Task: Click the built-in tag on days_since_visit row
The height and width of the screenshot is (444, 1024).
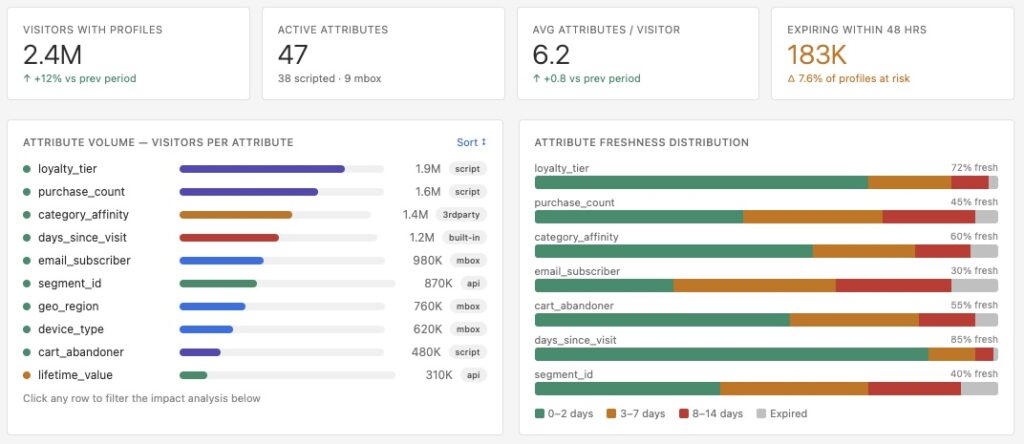Action: [x=465, y=238]
